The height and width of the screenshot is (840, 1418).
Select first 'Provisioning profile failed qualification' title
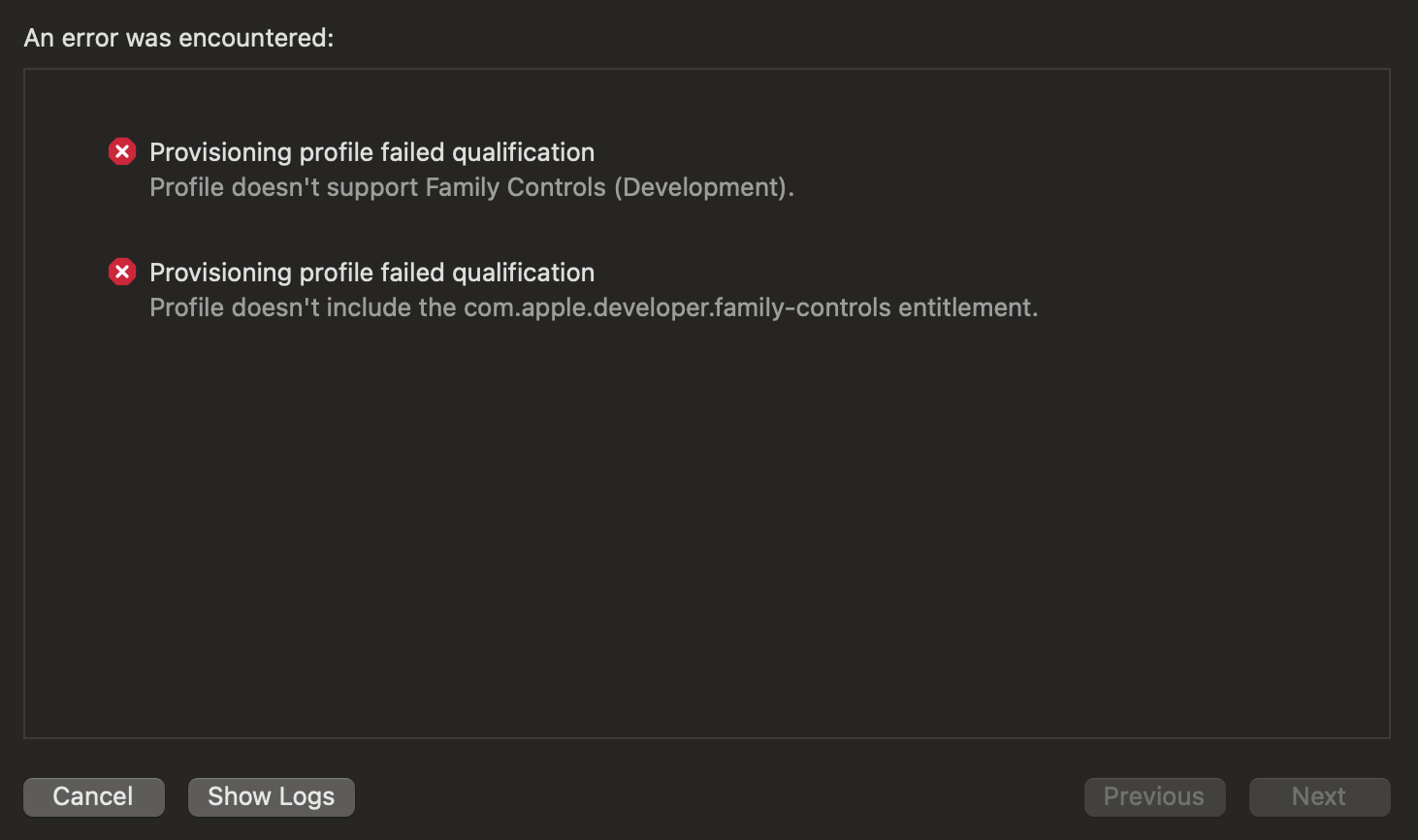point(371,152)
